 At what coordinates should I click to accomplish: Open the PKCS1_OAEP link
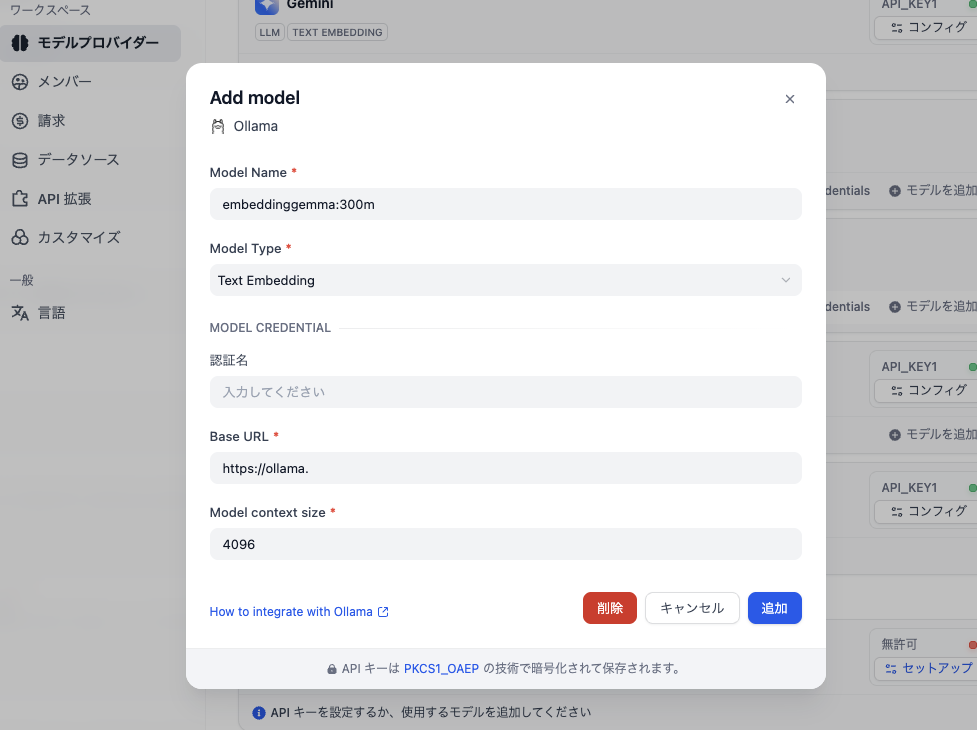(441, 668)
